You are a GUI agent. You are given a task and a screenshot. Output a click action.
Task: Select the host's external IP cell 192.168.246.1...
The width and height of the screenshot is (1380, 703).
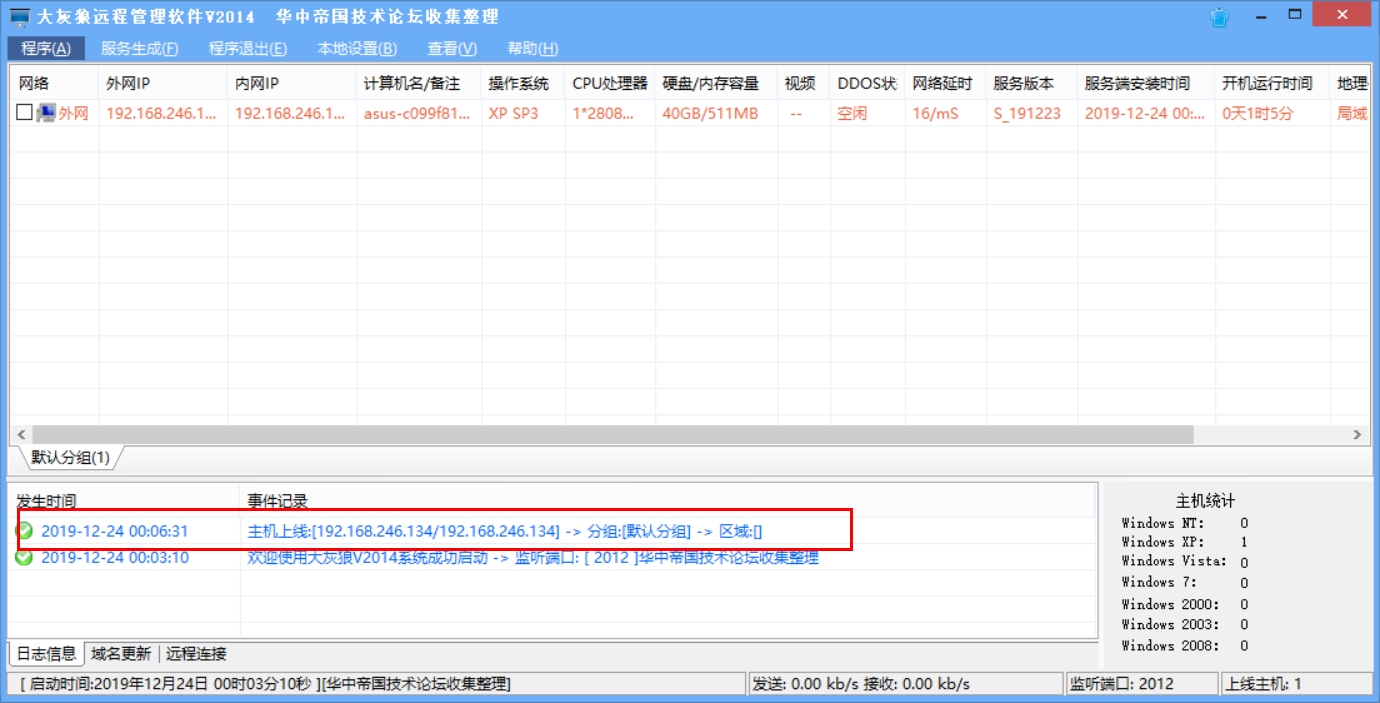point(161,113)
